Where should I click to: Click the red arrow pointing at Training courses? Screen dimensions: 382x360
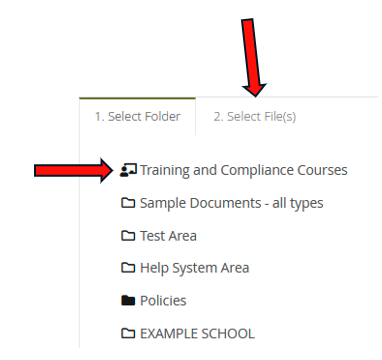point(74,171)
